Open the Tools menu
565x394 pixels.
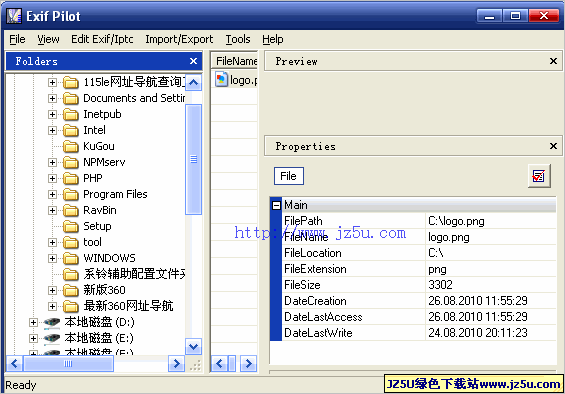coord(238,39)
